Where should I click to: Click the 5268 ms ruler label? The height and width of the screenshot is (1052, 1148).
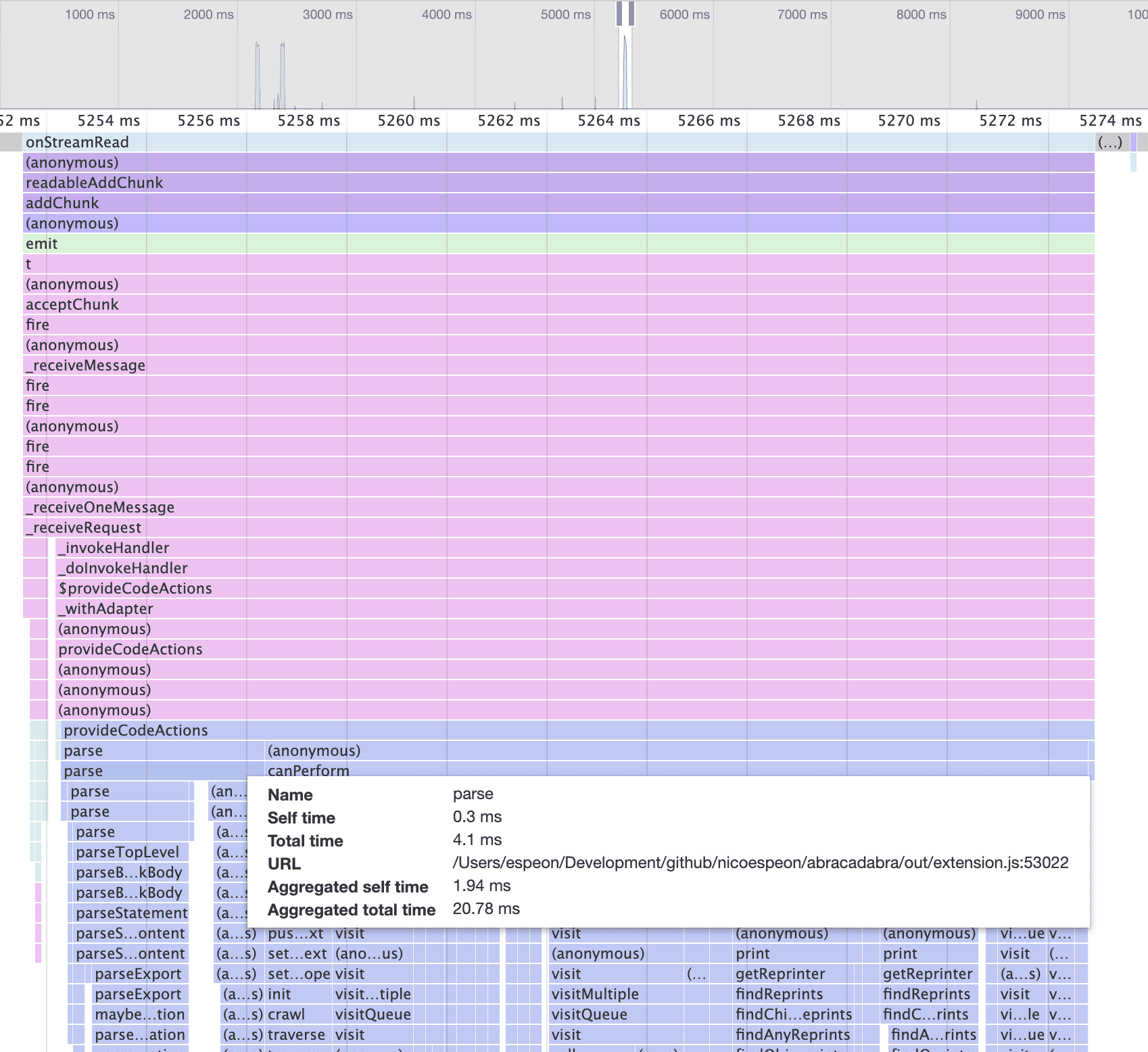[809, 120]
